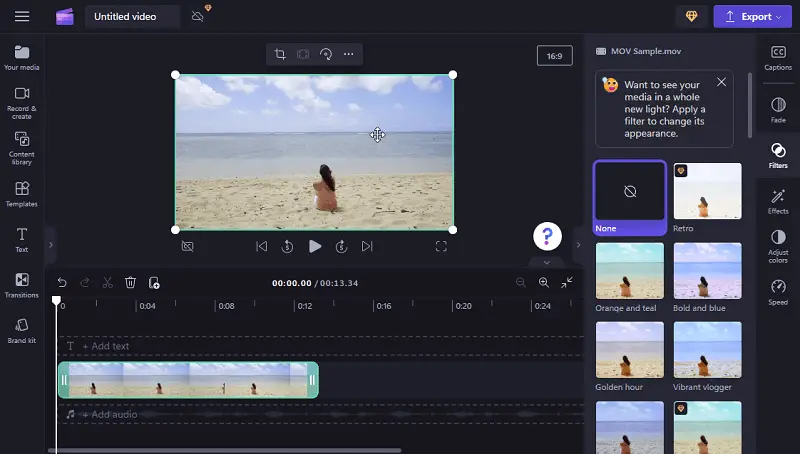Click the fit timeline to screen icon
Image resolution: width=800 pixels, height=454 pixels.
point(567,283)
